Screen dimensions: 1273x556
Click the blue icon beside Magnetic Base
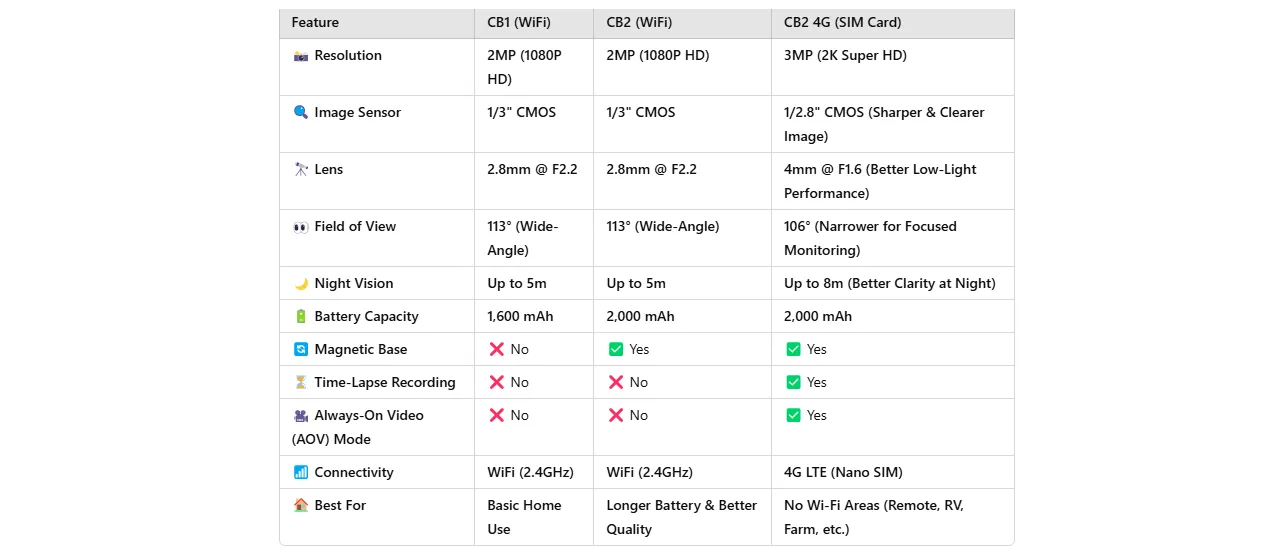click(301, 350)
